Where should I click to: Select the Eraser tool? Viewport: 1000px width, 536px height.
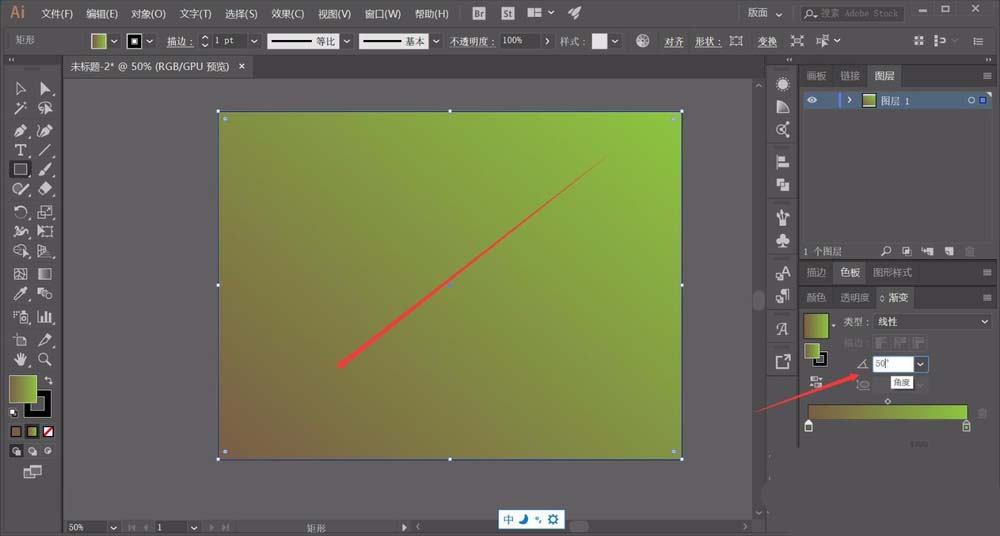[45, 189]
